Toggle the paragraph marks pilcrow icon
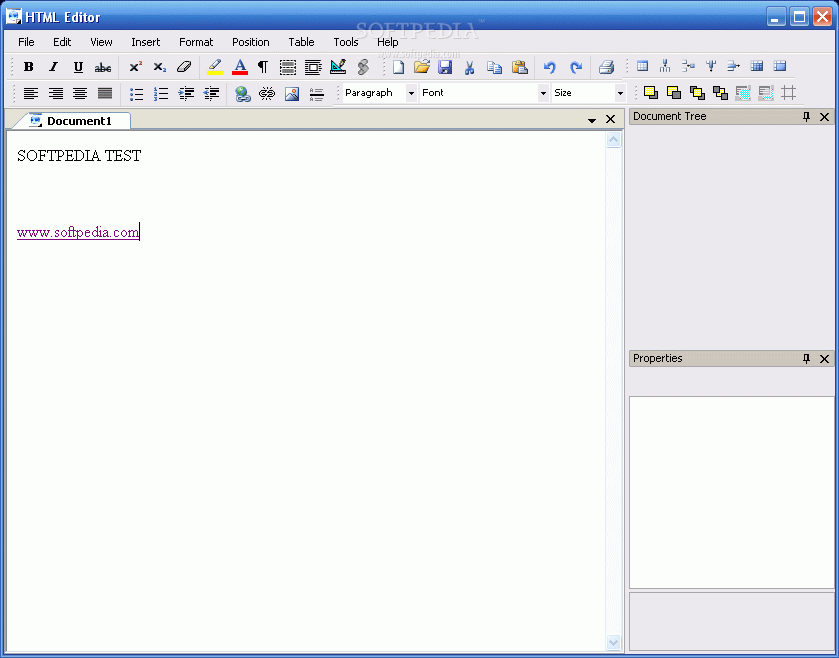Screen dimensions: 839x658 (x=263, y=67)
